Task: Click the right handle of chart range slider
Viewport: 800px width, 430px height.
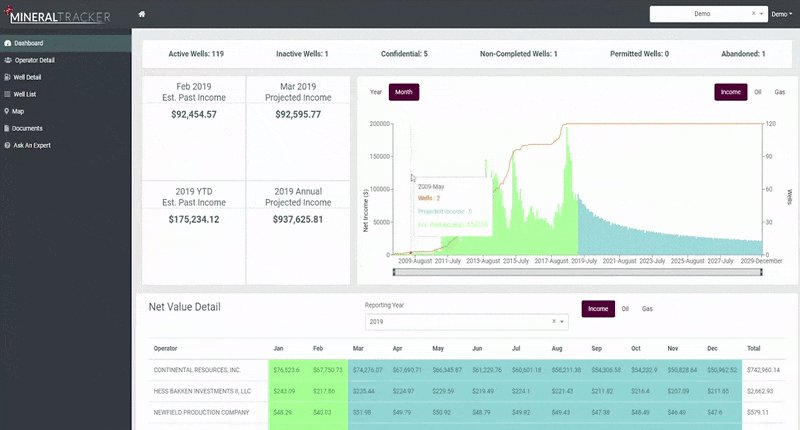Action: pyautogui.click(x=761, y=272)
